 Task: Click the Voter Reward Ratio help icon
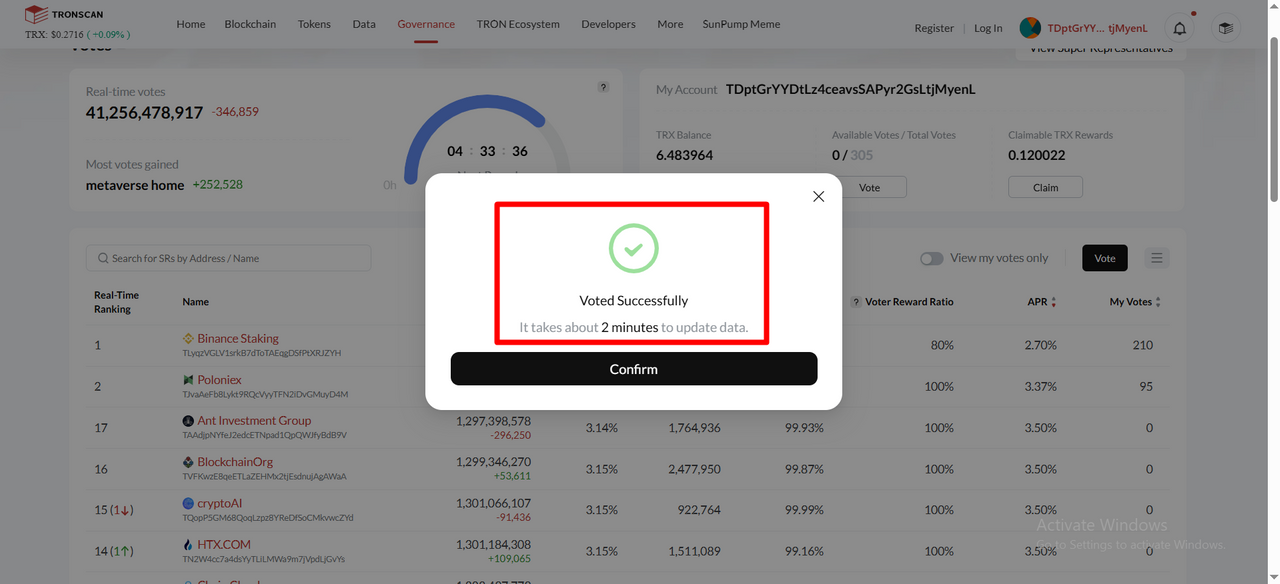[856, 302]
